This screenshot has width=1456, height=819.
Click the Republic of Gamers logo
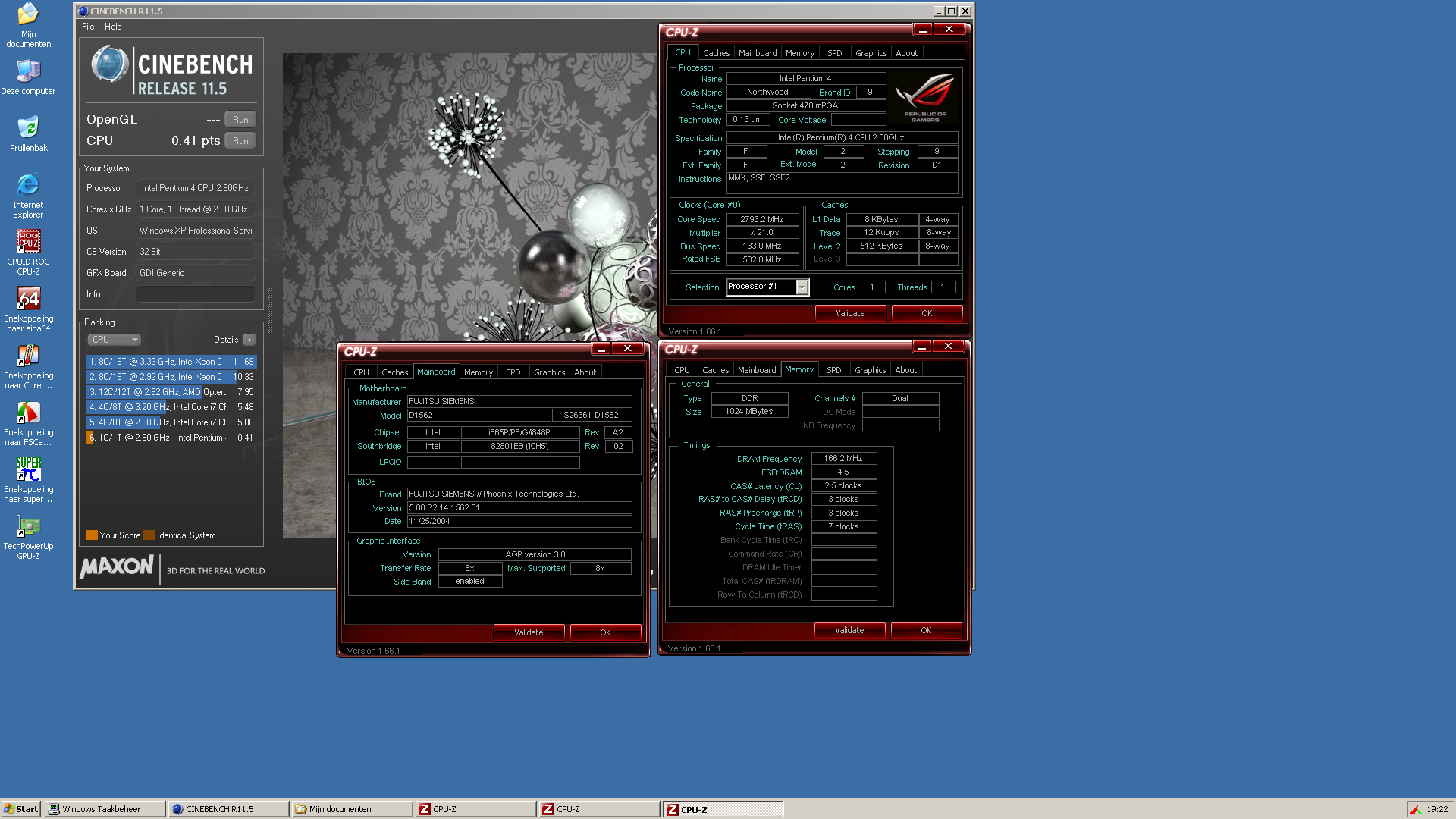pos(924,97)
